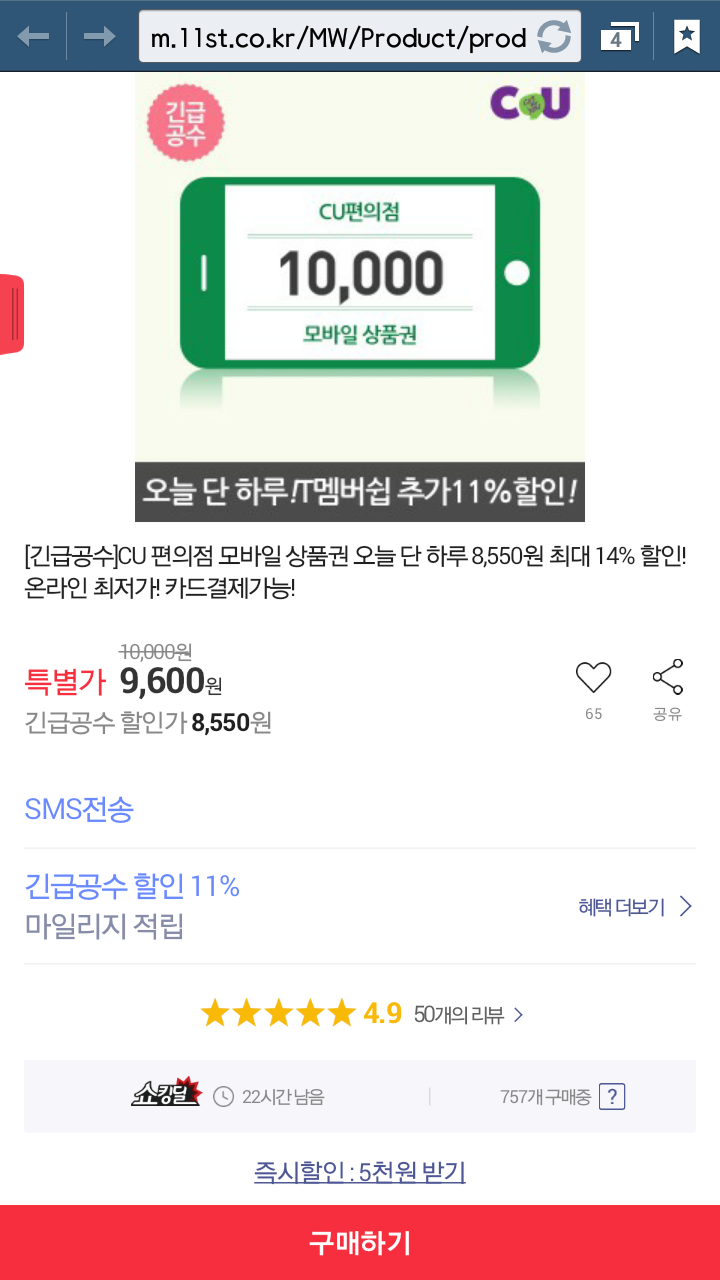Open the purchase count help icon
This screenshot has width=720, height=1280.
612,1097
